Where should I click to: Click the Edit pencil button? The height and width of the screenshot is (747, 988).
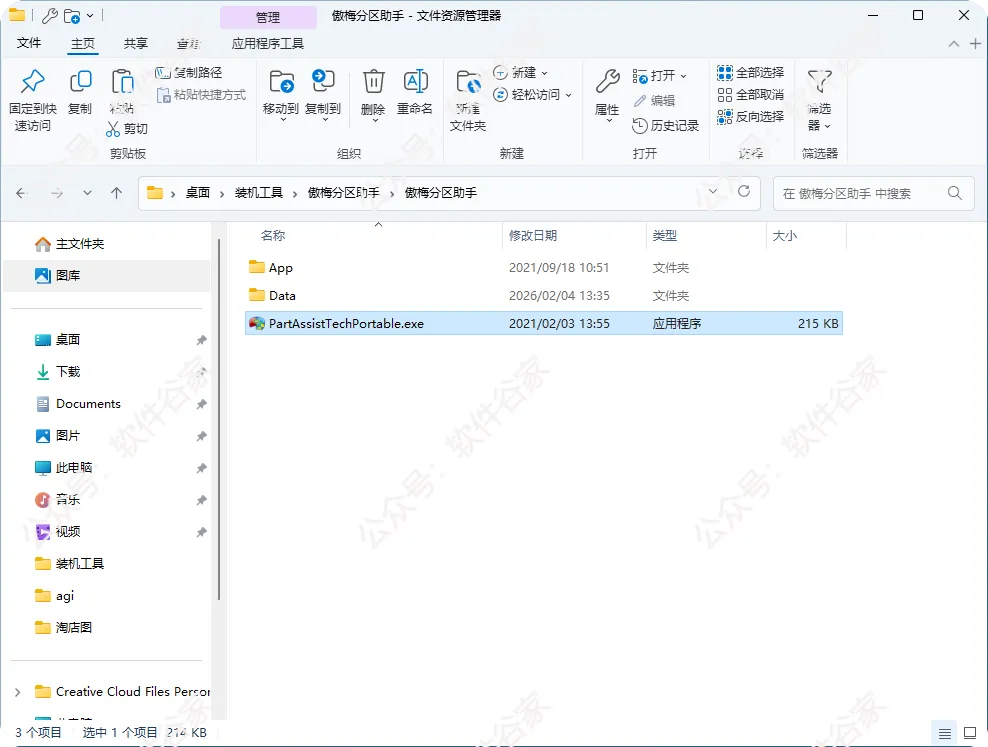coord(654,101)
